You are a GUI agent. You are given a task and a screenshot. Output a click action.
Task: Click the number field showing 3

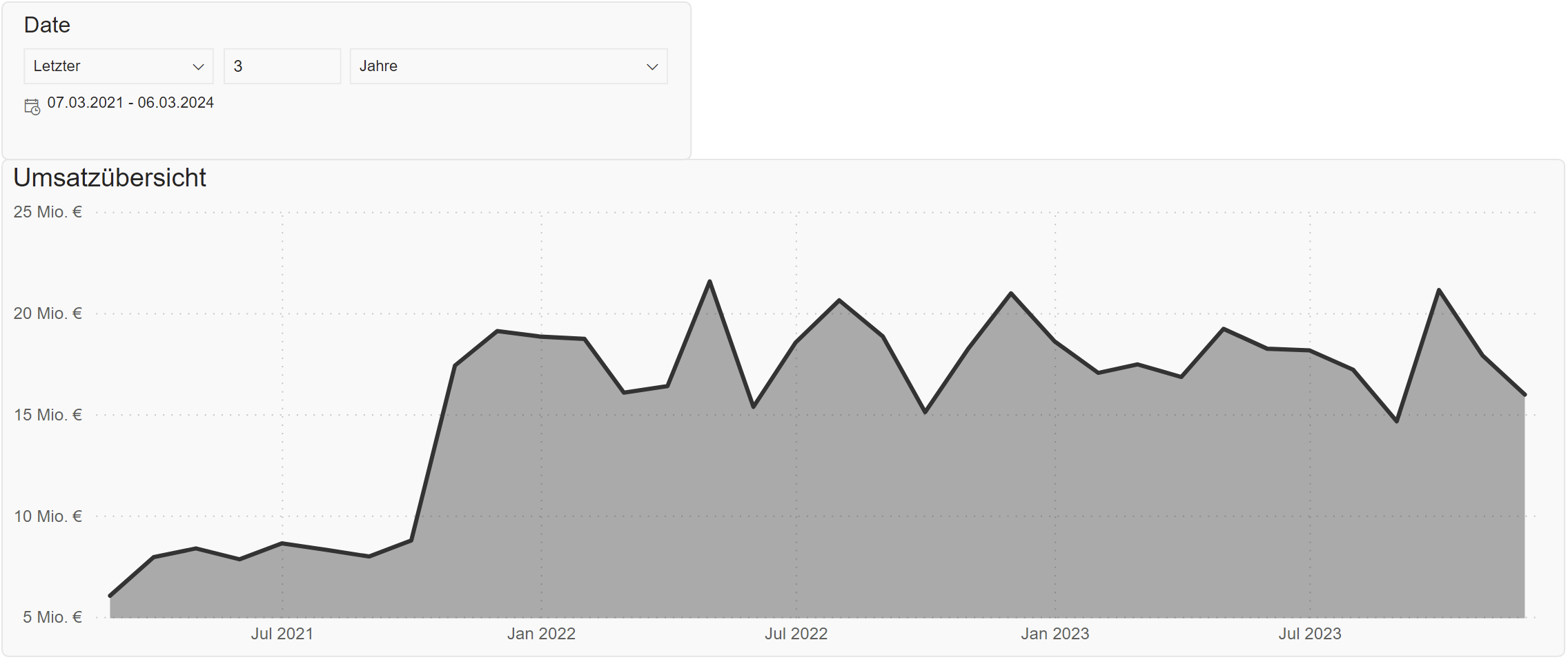pos(282,66)
